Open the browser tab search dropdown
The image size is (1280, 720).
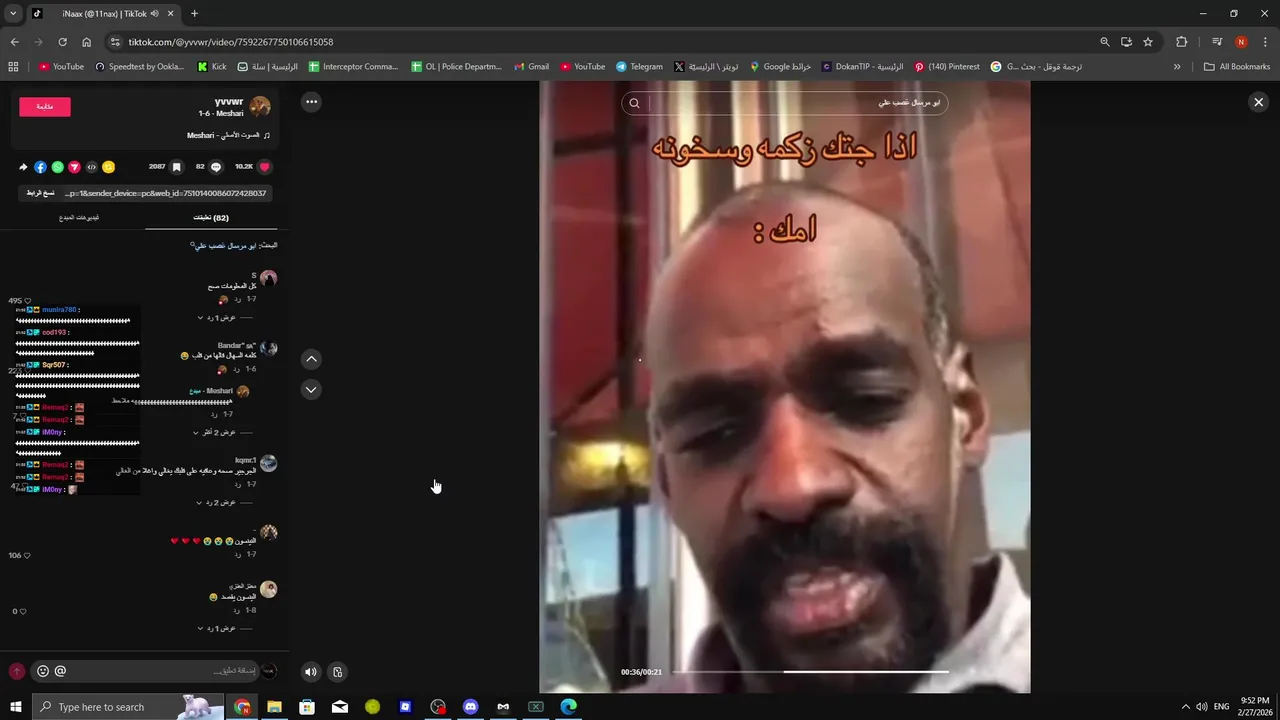click(x=13, y=14)
